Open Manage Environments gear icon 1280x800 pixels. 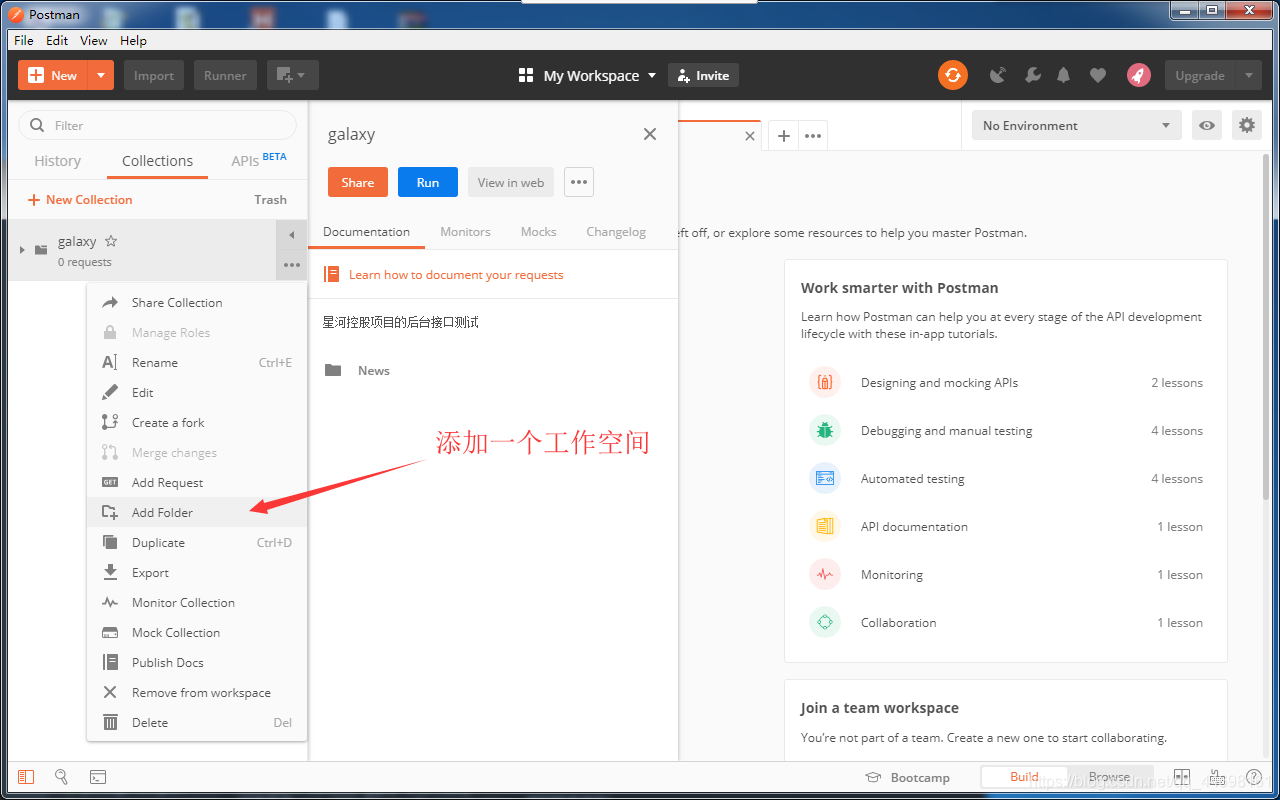coord(1246,125)
